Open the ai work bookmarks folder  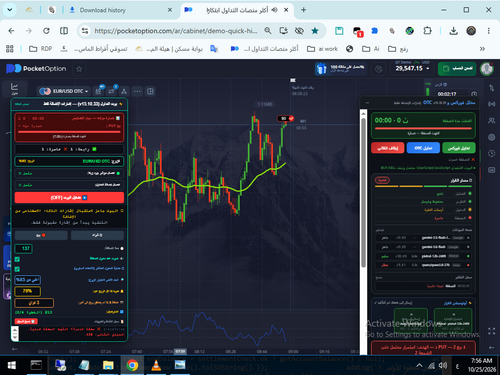(322, 49)
